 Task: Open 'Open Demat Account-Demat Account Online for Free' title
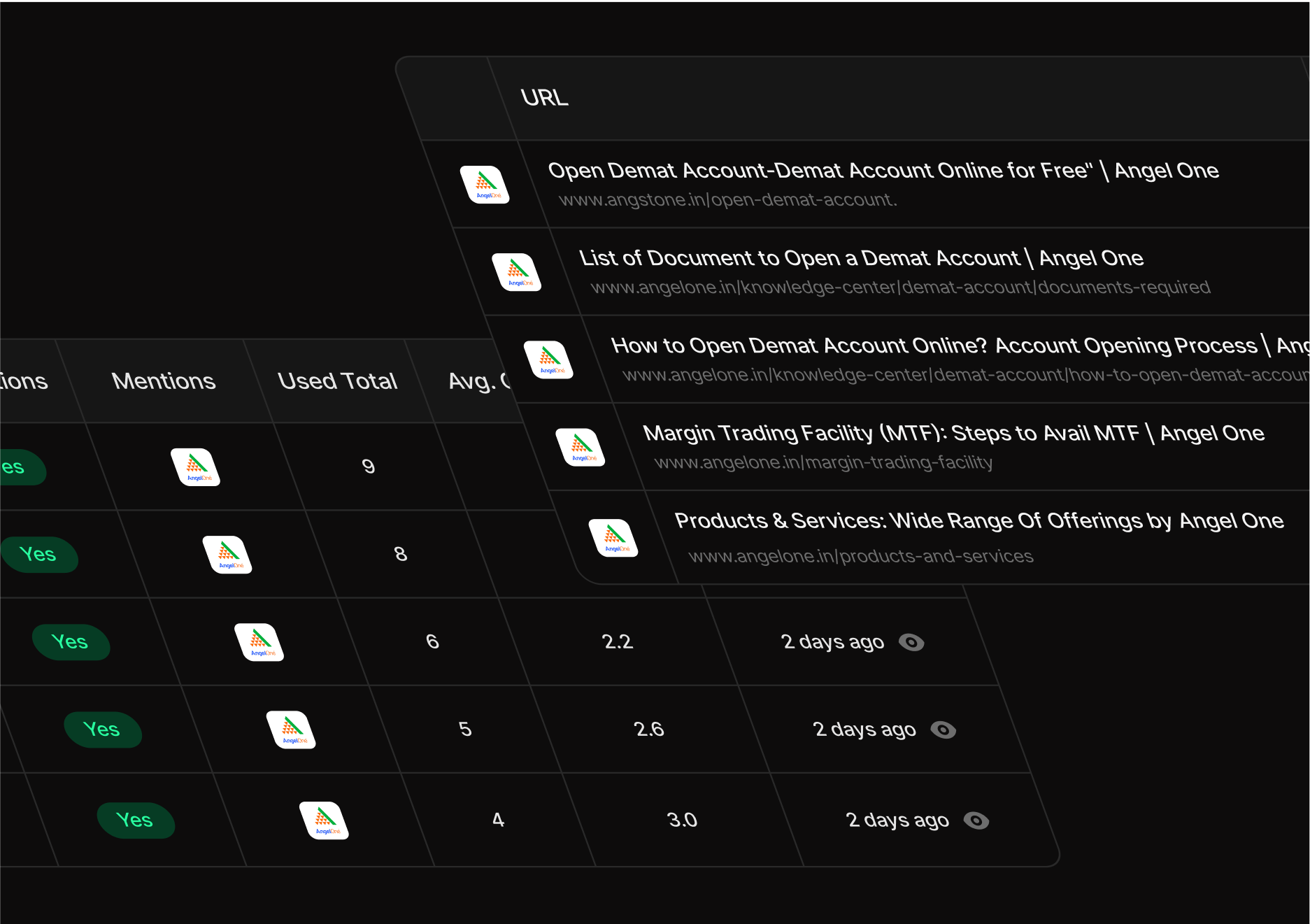pyautogui.click(x=883, y=171)
